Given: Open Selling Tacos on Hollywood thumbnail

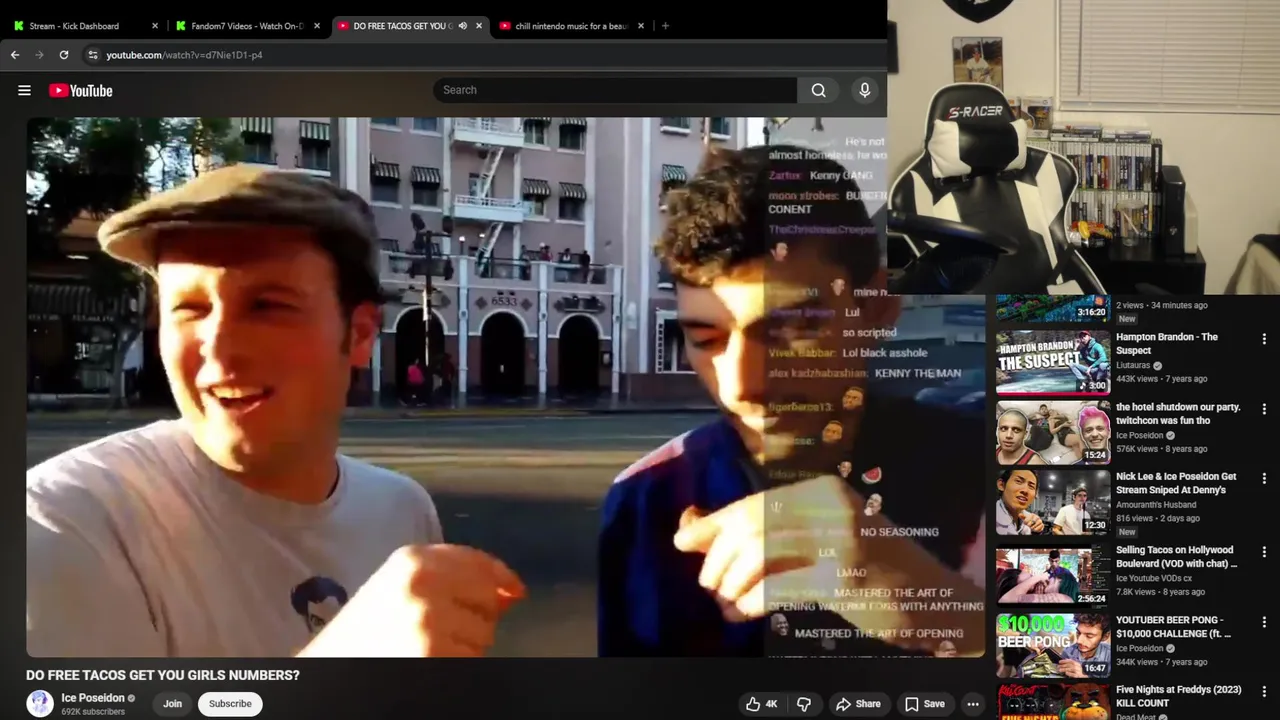Looking at the screenshot, I should coord(1053,575).
